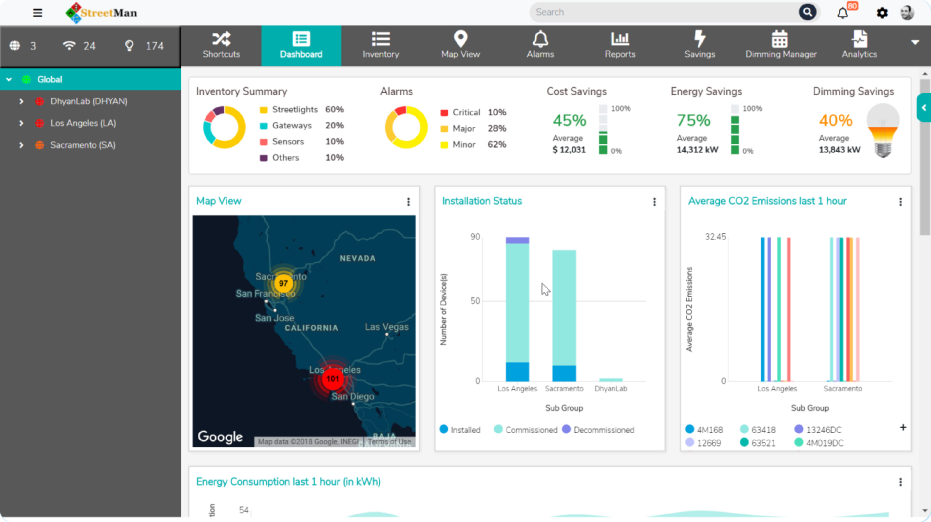
Task: Expand the Los Angeles (LA) node
Action: [21, 123]
